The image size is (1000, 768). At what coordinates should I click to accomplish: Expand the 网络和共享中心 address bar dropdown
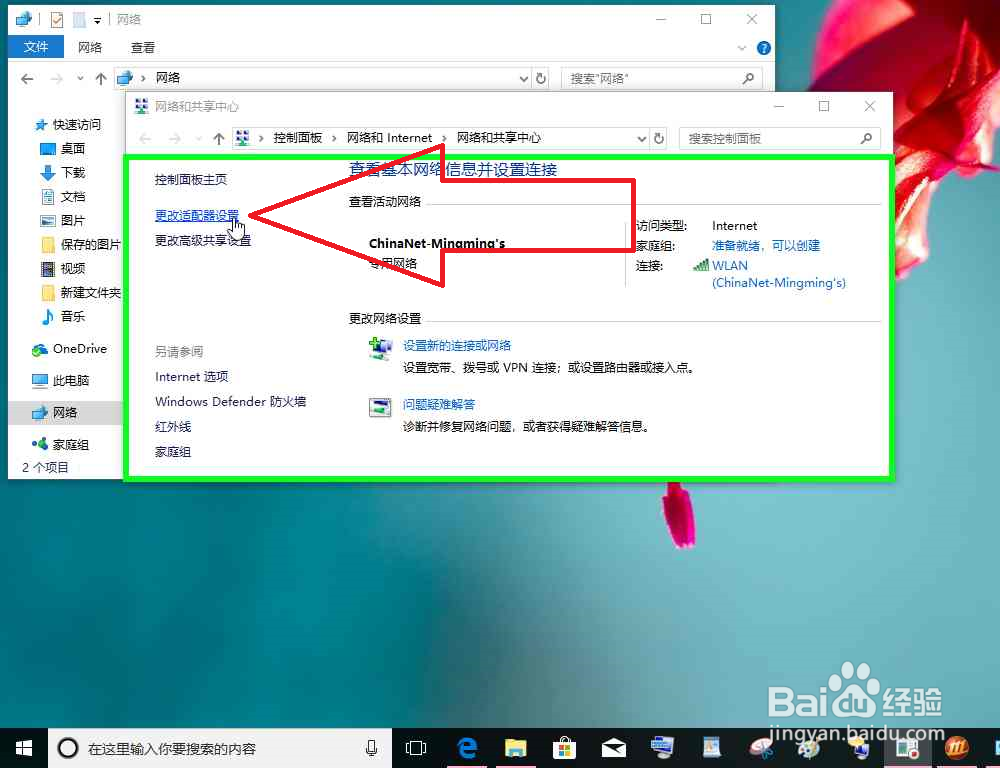point(643,138)
